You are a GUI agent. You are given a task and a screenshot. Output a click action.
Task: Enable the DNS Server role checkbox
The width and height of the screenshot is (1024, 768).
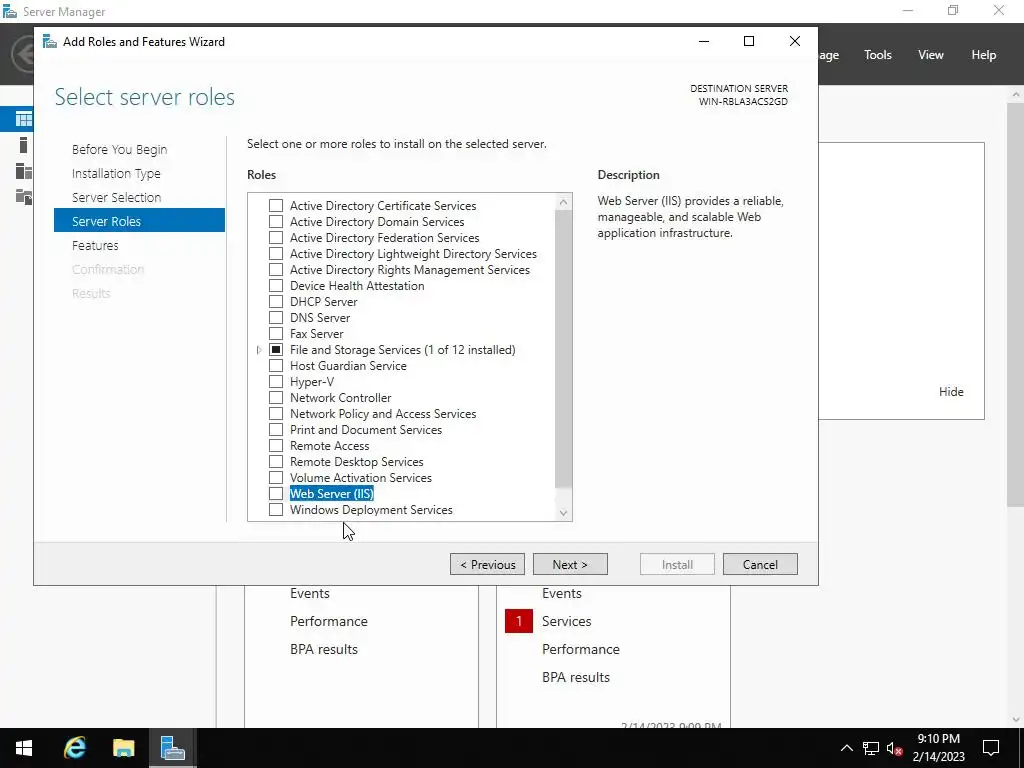click(x=276, y=318)
